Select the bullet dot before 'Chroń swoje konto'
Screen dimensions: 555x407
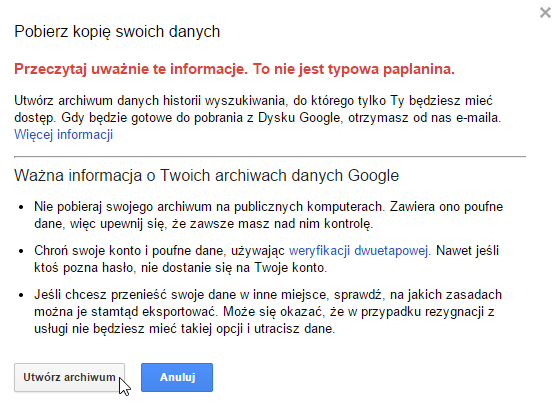(x=21, y=251)
